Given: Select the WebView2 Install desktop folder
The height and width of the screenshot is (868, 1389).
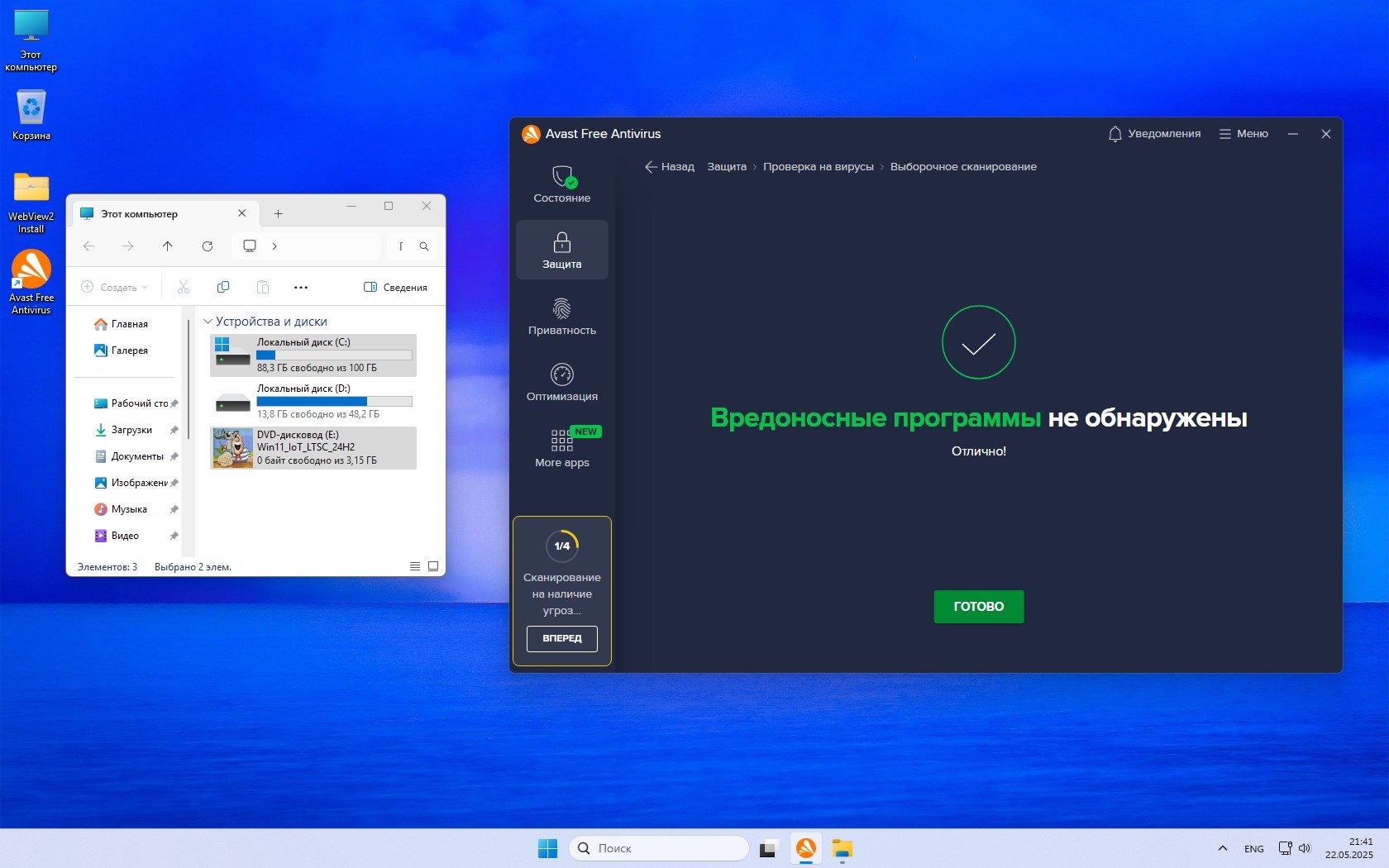Looking at the screenshot, I should tap(31, 203).
